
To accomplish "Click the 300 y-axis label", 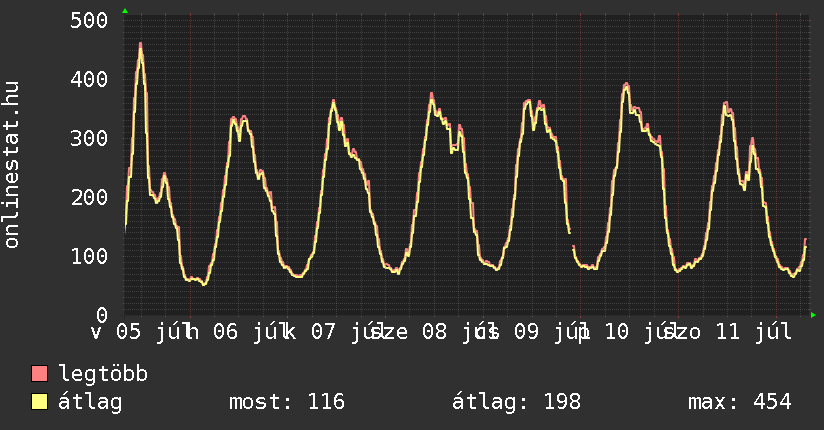I will (x=89, y=138).
